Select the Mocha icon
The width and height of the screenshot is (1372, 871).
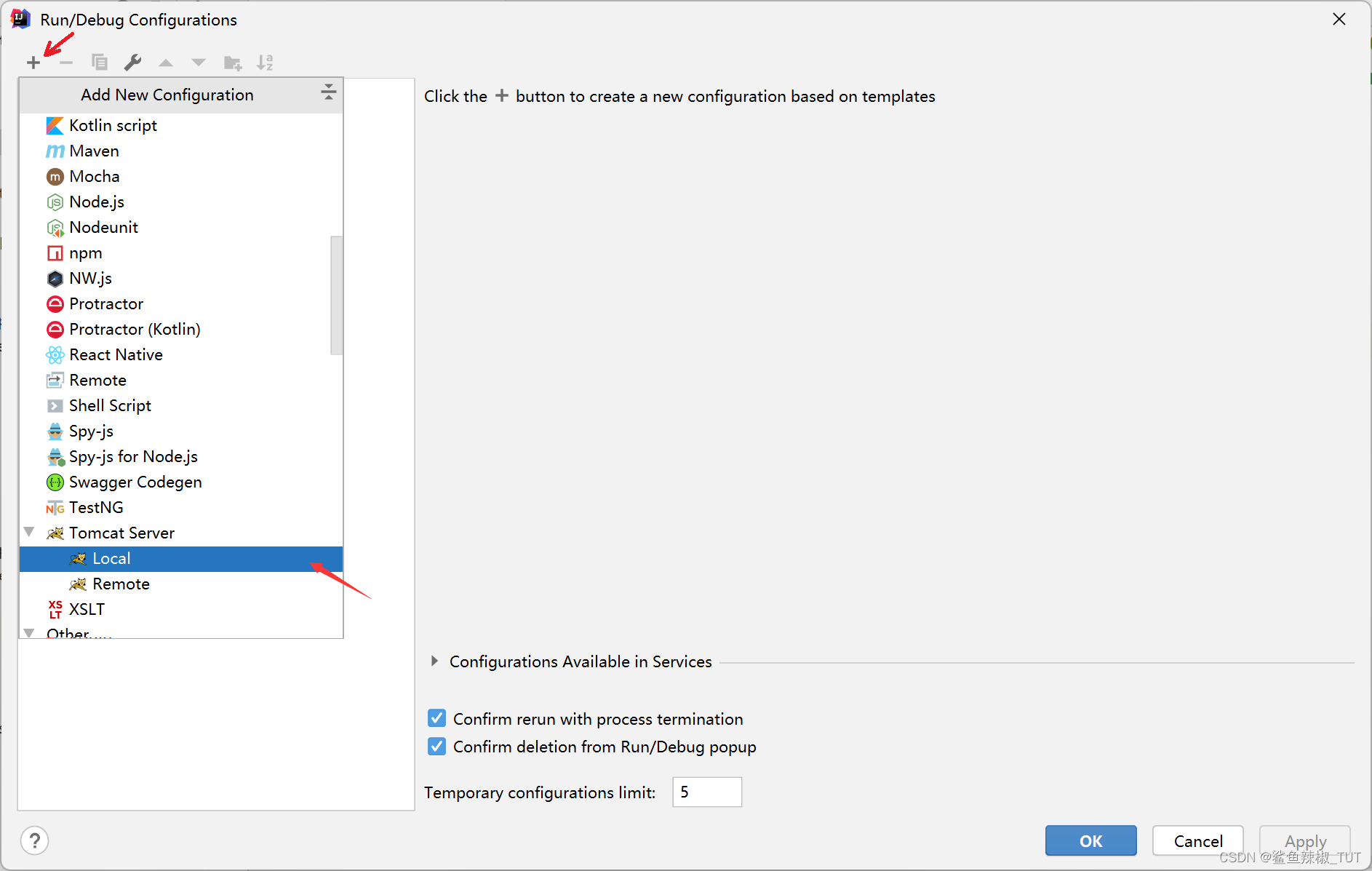(55, 177)
